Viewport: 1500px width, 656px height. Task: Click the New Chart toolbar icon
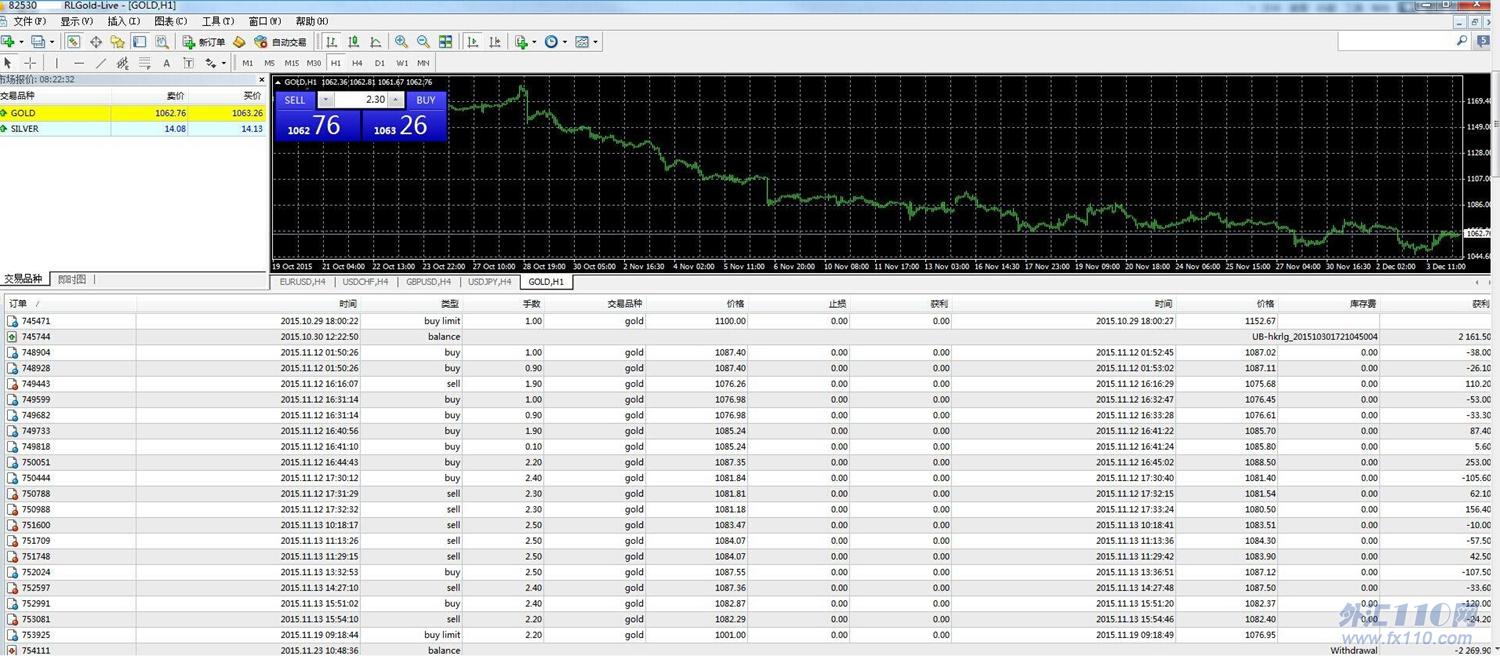[8, 42]
